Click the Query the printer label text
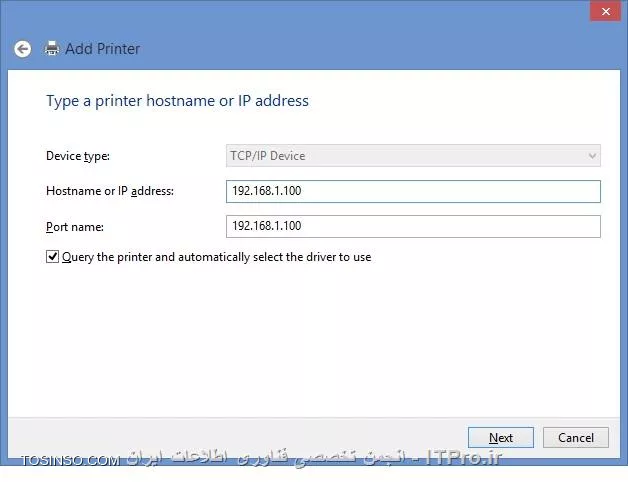This screenshot has width=628, height=482. pos(217,257)
